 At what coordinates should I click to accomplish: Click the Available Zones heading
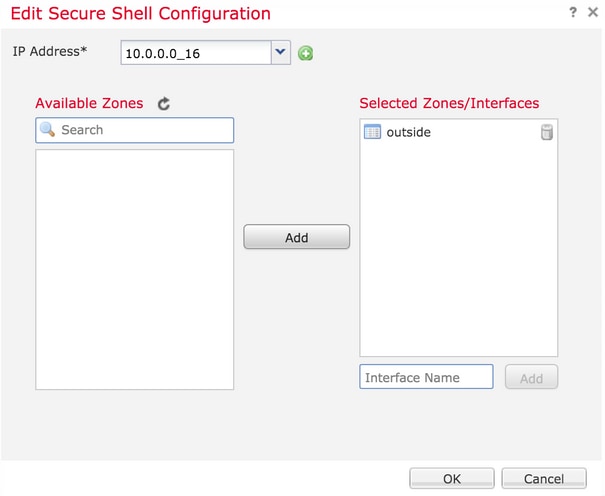tap(89, 103)
